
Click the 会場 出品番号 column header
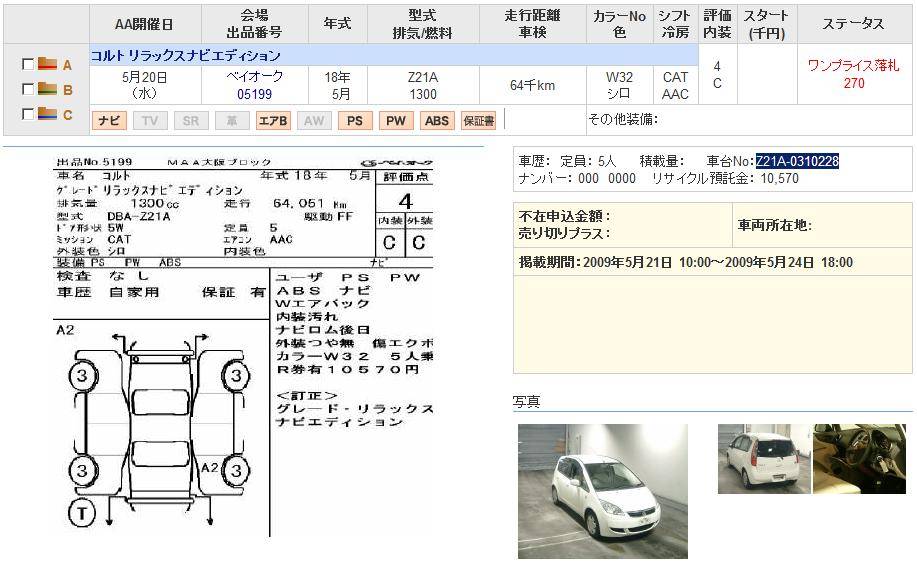[x=254, y=24]
